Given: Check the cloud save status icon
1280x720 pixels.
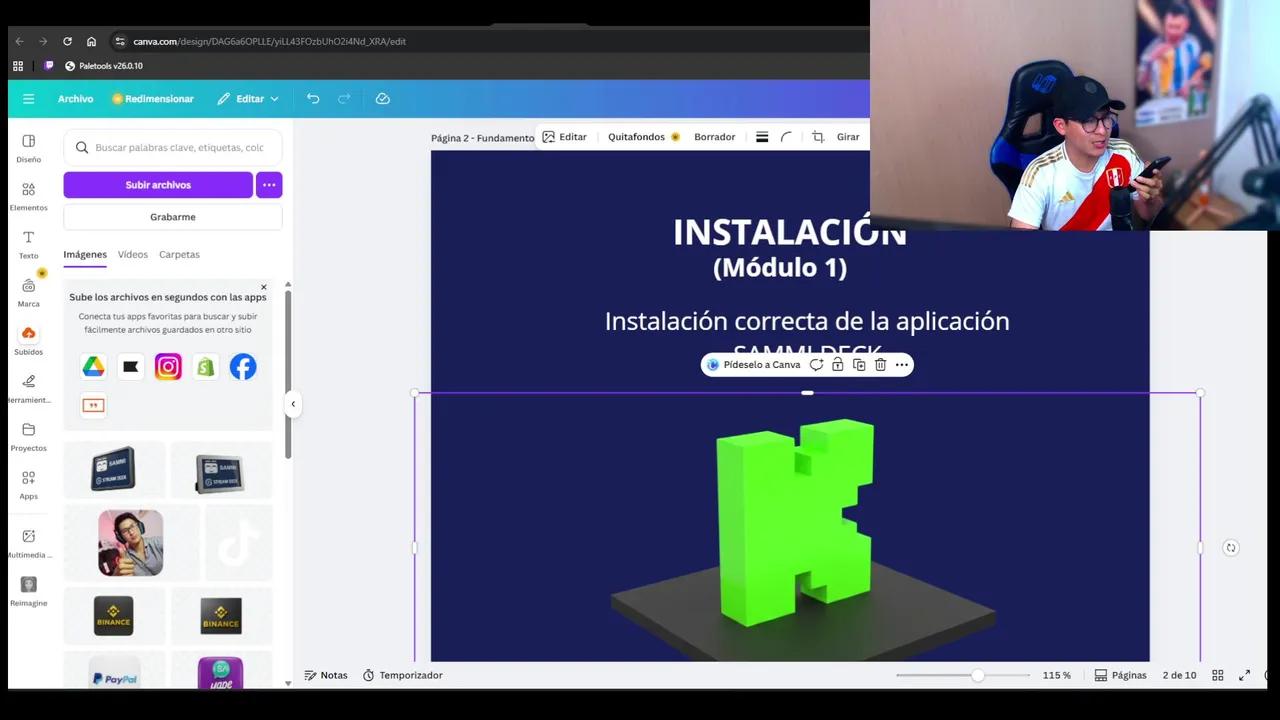Looking at the screenshot, I should [x=382, y=99].
